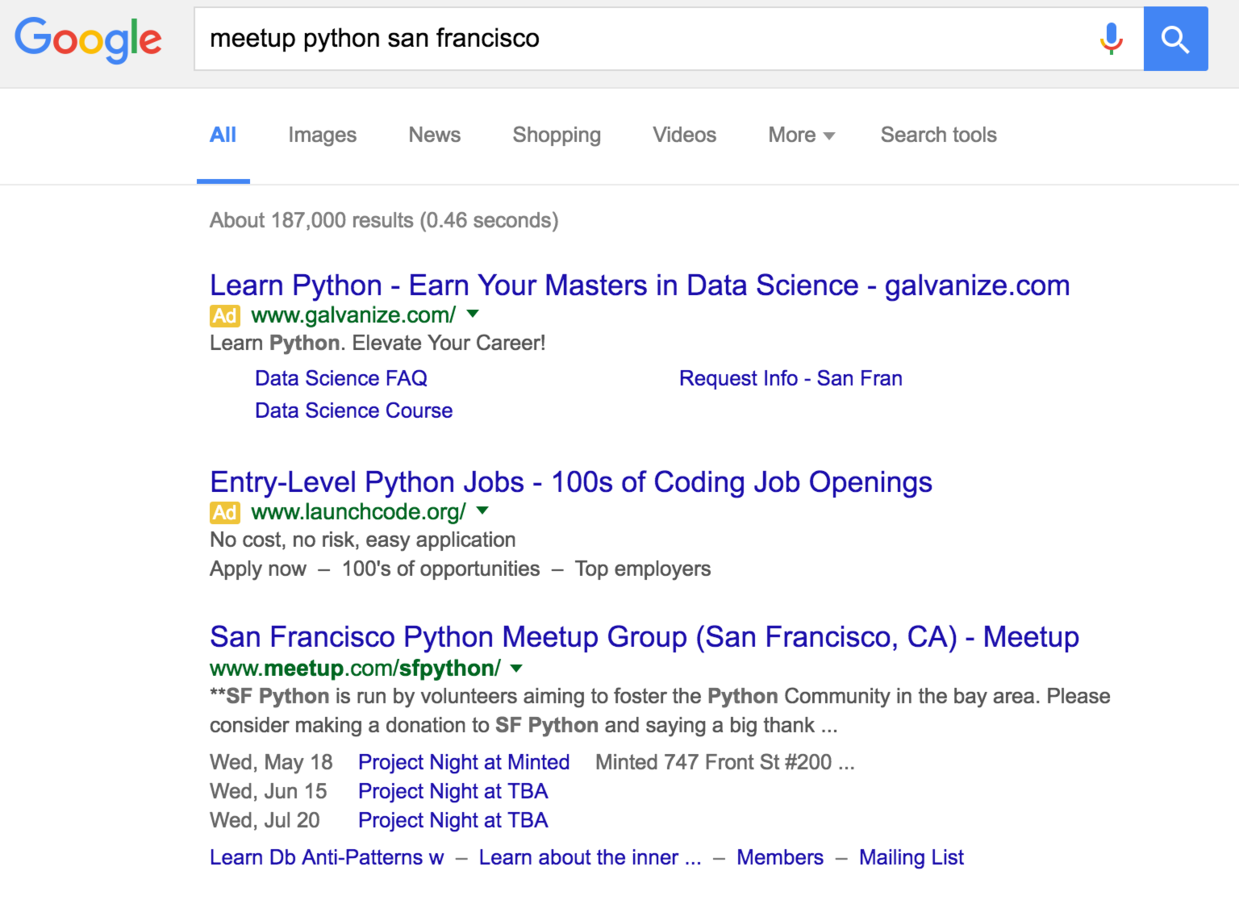Click the www.galvanize.com/ green URL
1239x900 pixels.
[353, 315]
